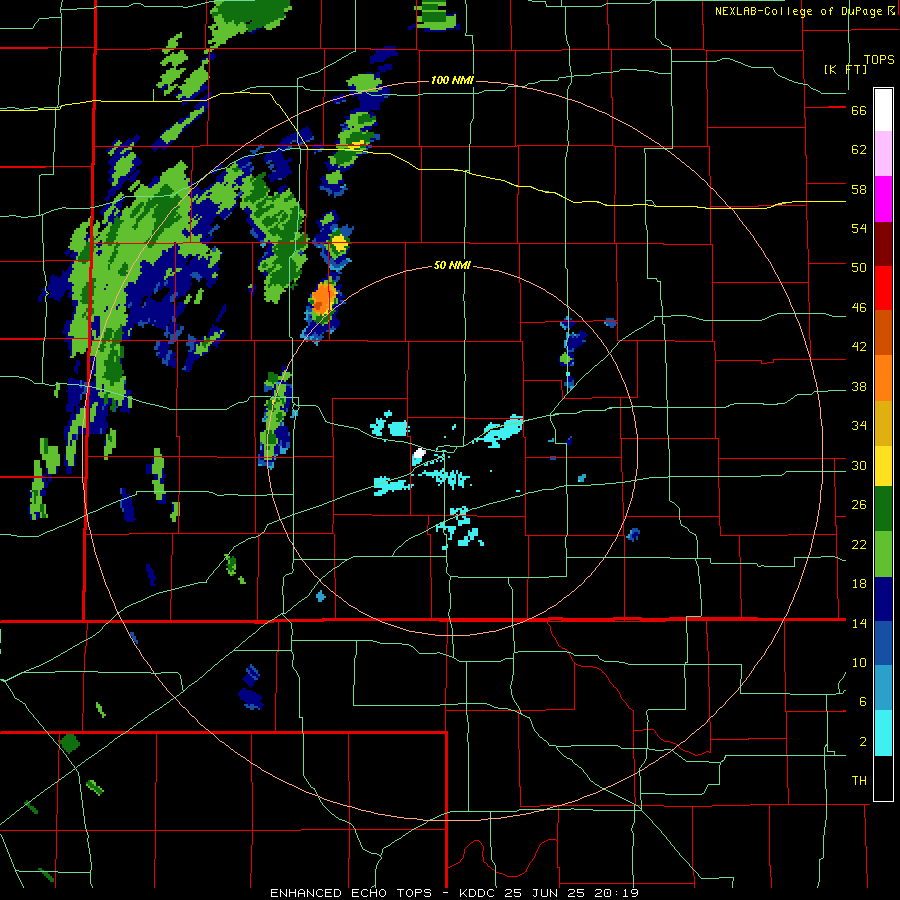Pick the cyan legend swatch

click(x=883, y=733)
